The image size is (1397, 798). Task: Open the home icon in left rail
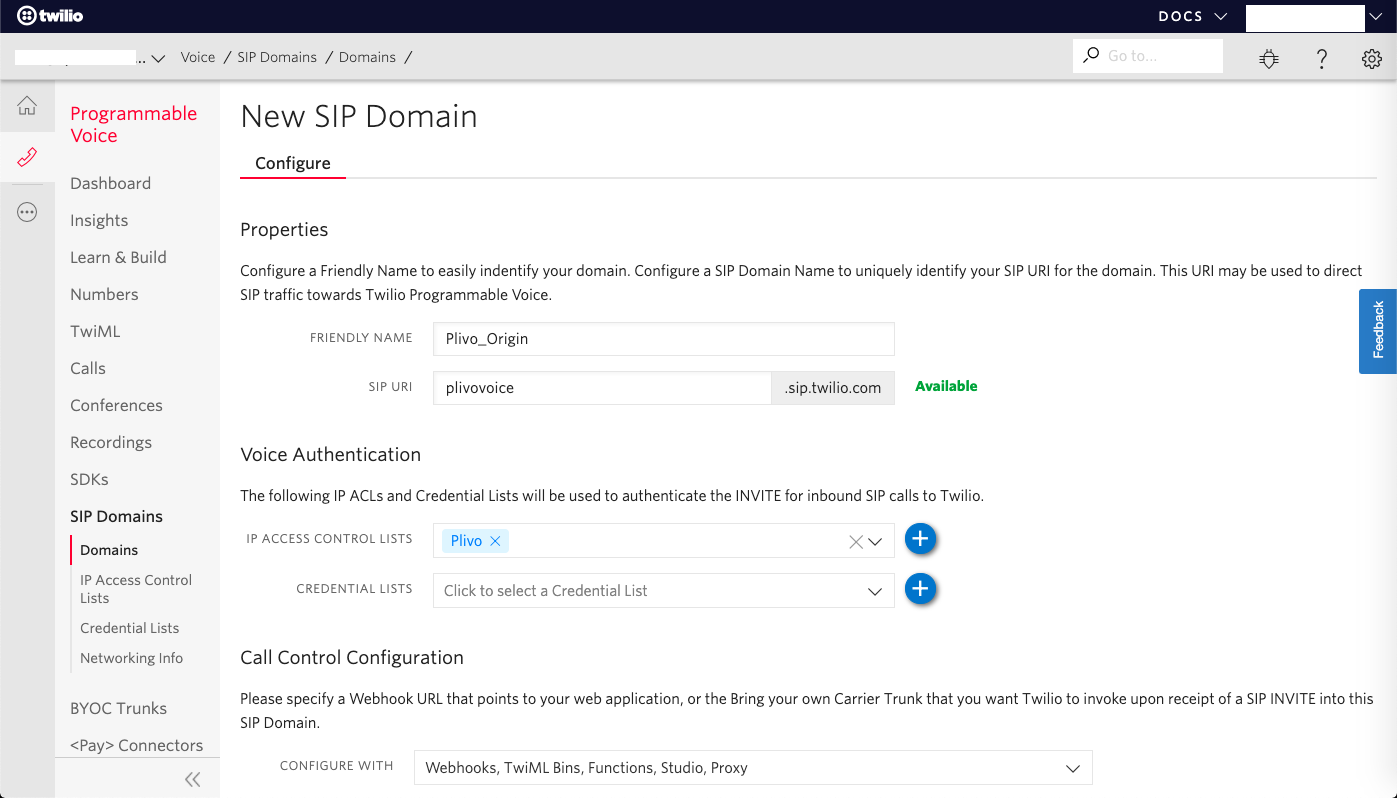(27, 106)
